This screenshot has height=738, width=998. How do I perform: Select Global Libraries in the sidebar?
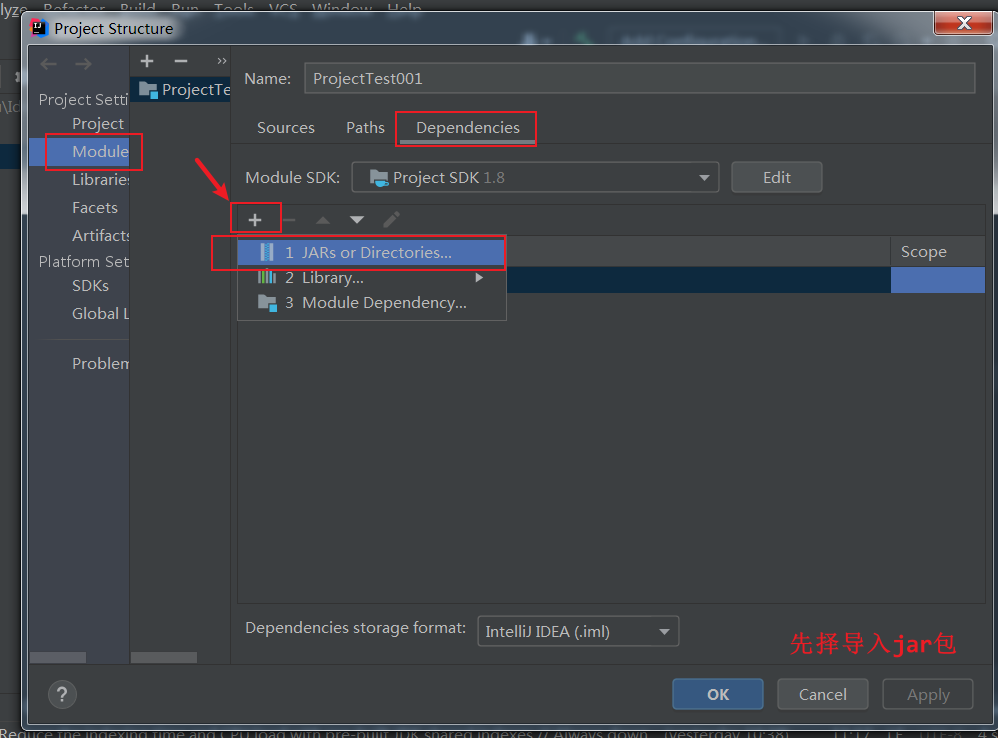pyautogui.click(x=101, y=314)
